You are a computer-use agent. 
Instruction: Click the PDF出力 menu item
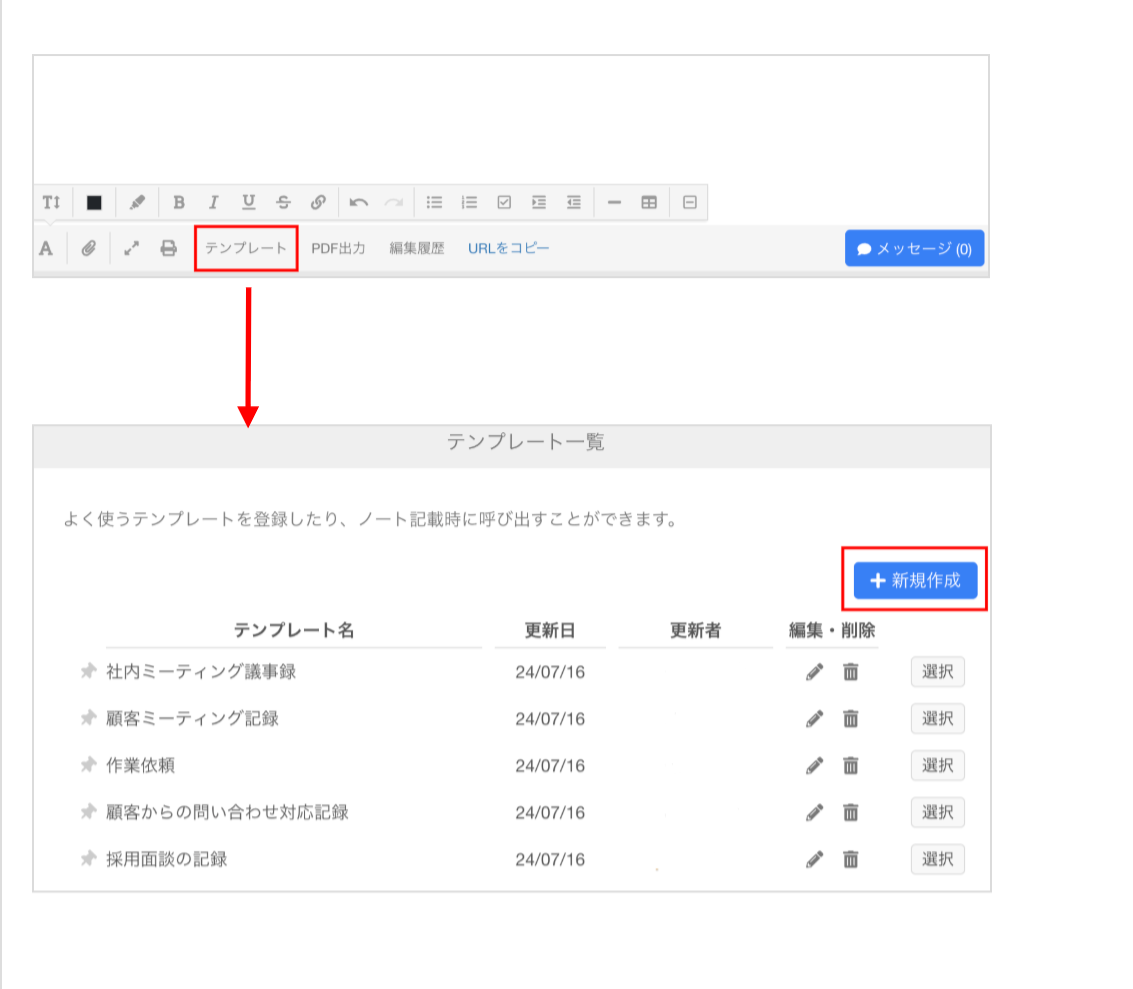coord(340,248)
